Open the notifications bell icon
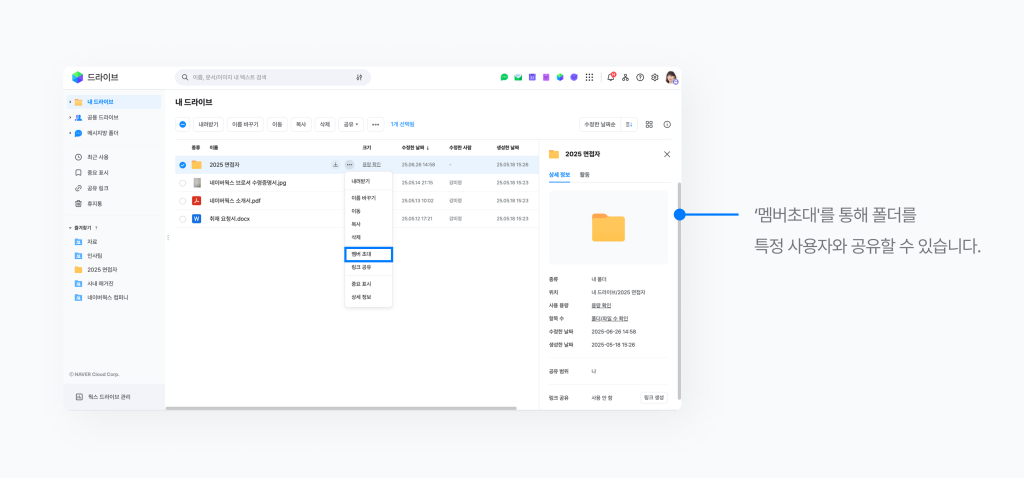The image size is (1024, 478). [611, 77]
